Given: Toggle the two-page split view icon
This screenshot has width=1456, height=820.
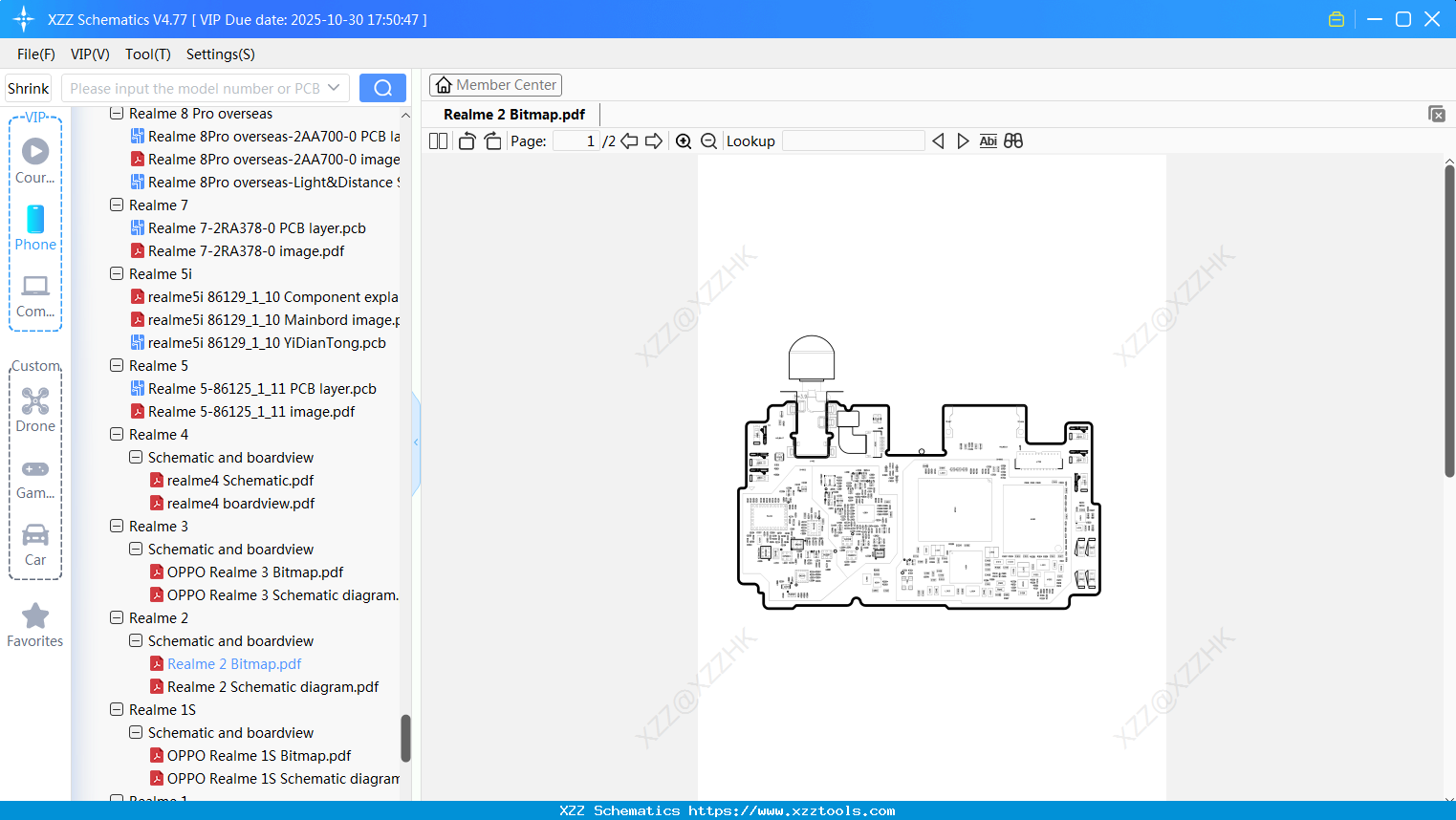Looking at the screenshot, I should (x=438, y=141).
